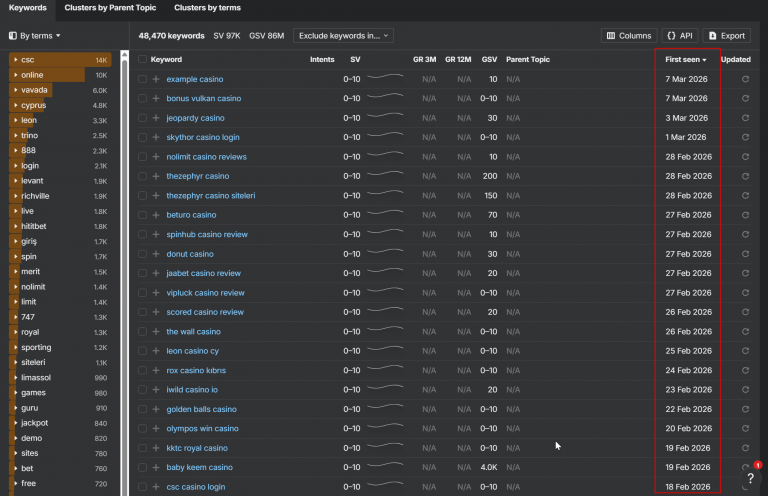Toggle the select-all keywords header checkbox
This screenshot has width=768, height=496.
143,60
